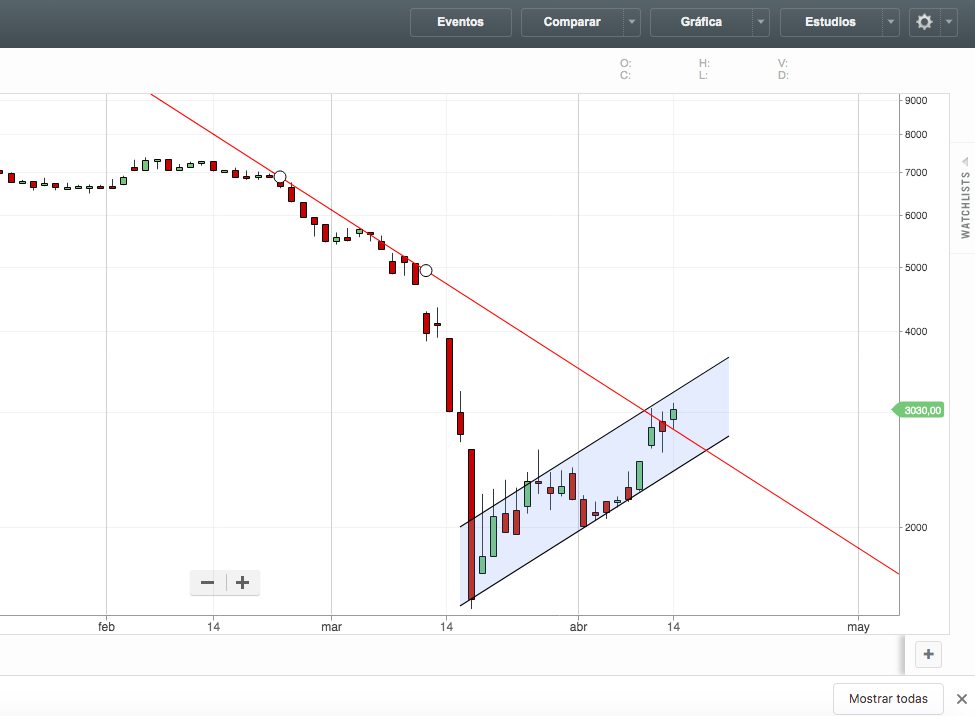This screenshot has height=716, width=975.
Task: Click the vertical WATCHLISTS tab label
Action: click(965, 205)
